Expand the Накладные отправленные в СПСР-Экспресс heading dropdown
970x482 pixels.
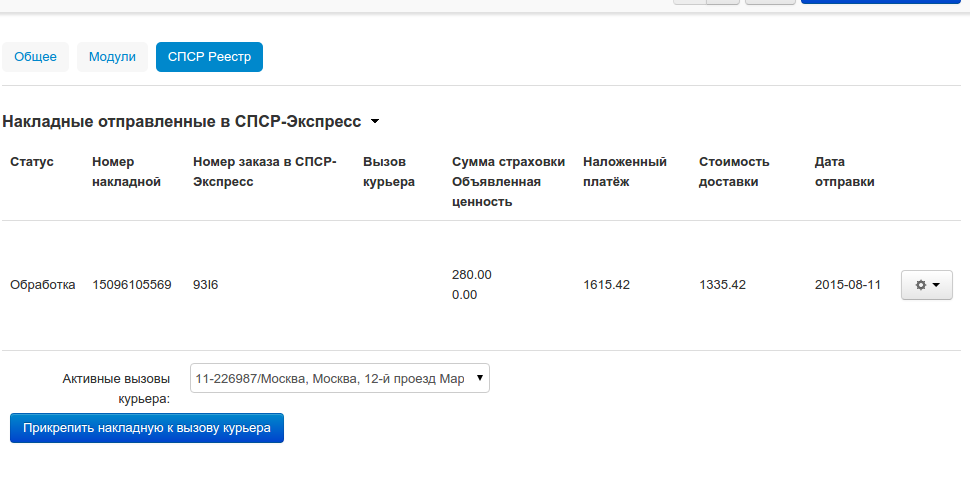point(375,122)
